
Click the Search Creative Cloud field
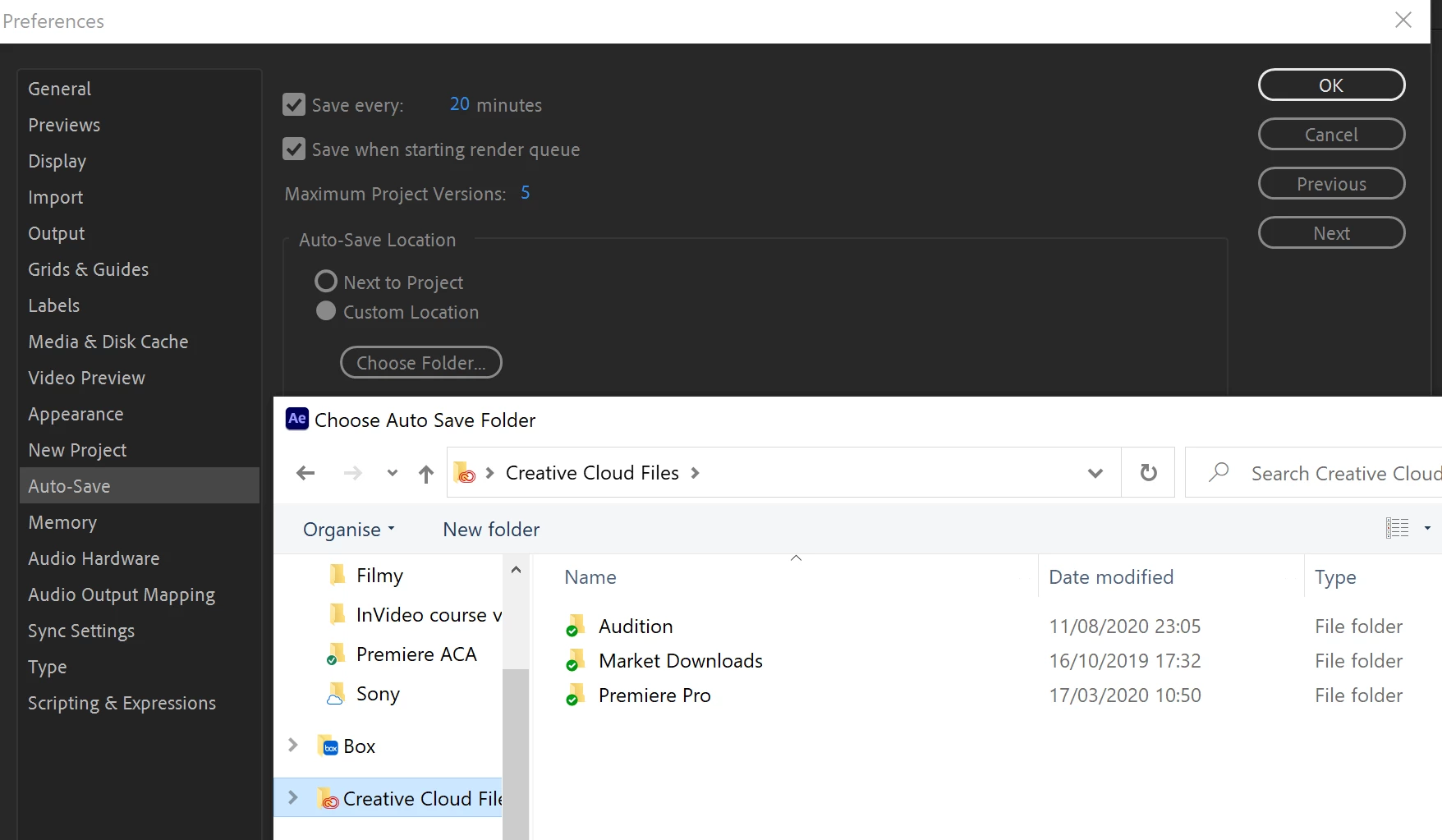pos(1314,473)
